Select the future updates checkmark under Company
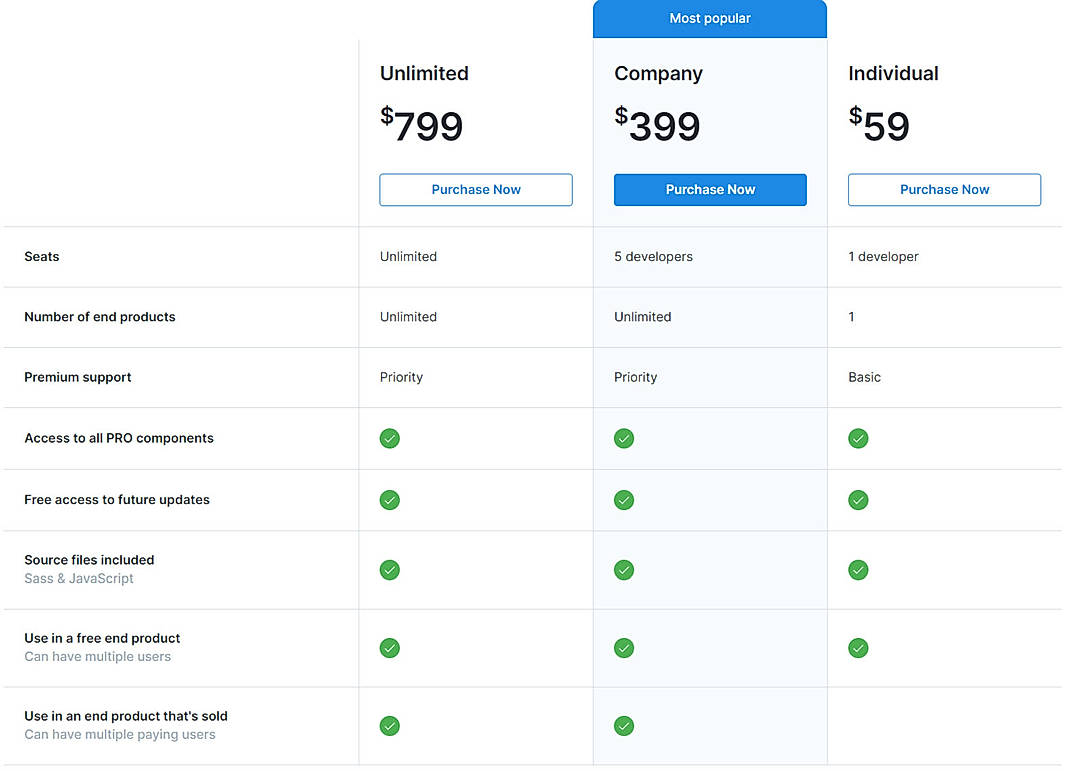The width and height of the screenshot is (1070, 771). 624,500
